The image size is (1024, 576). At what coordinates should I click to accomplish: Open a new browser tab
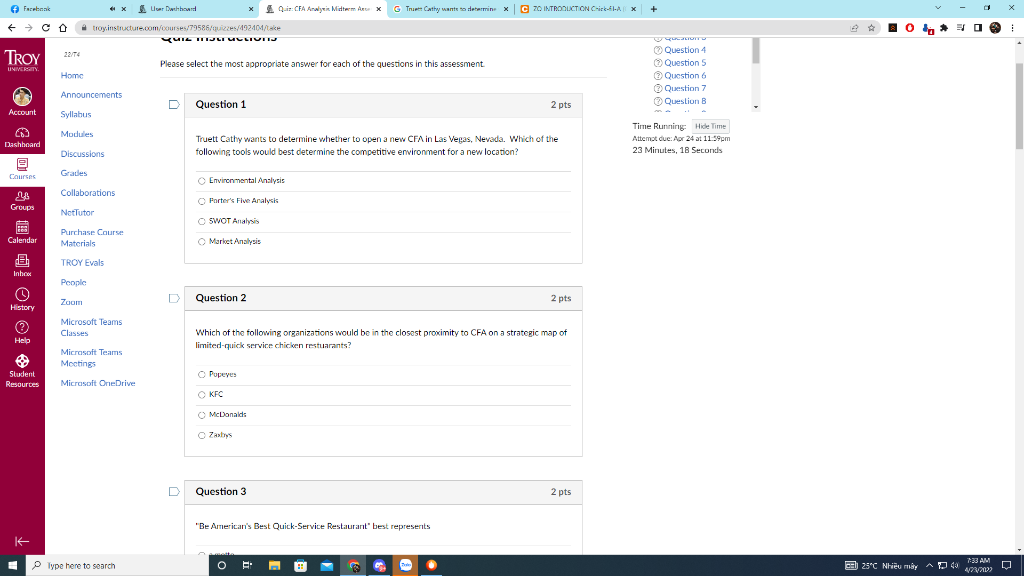(654, 9)
